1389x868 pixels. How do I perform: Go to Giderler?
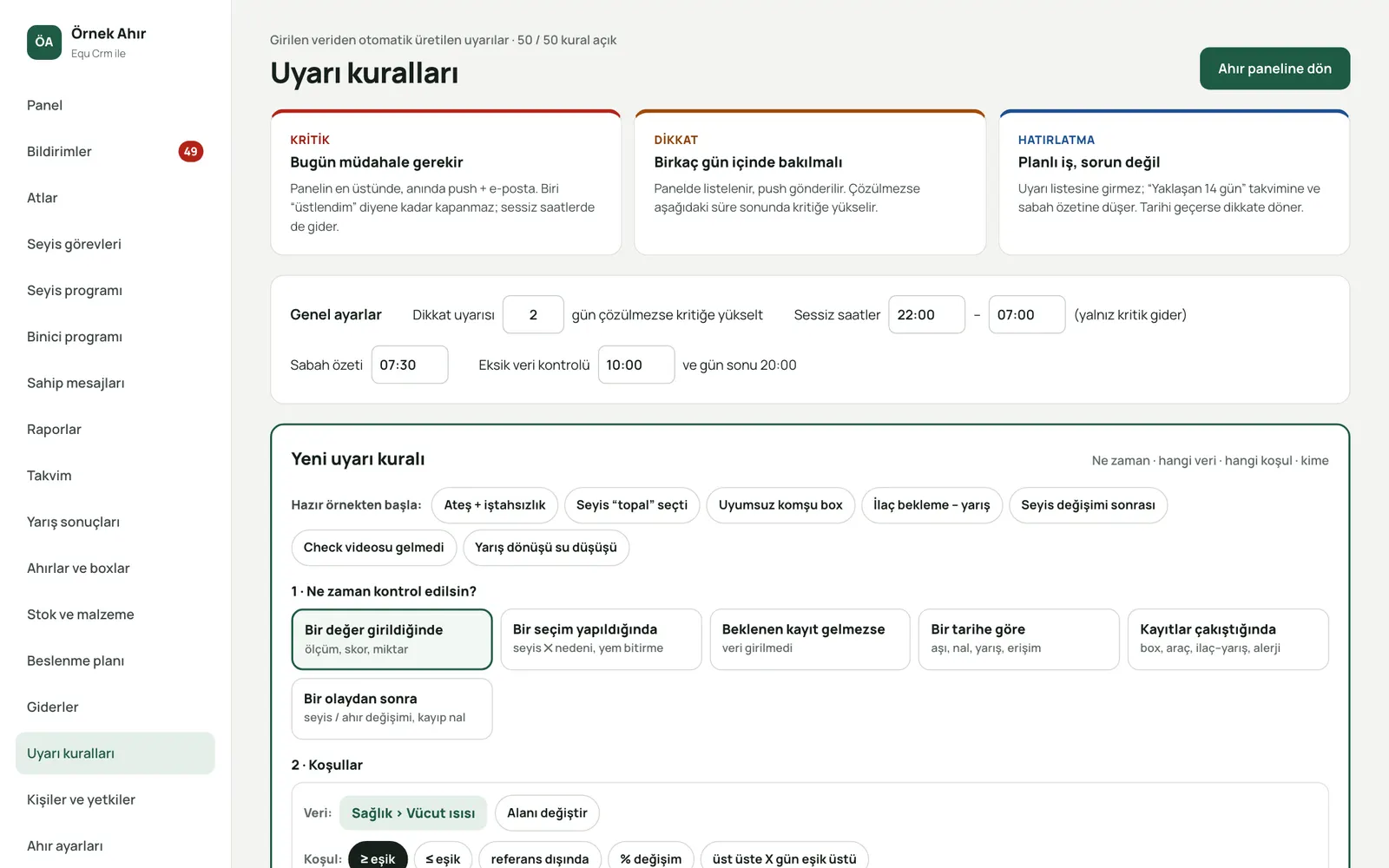click(115, 707)
